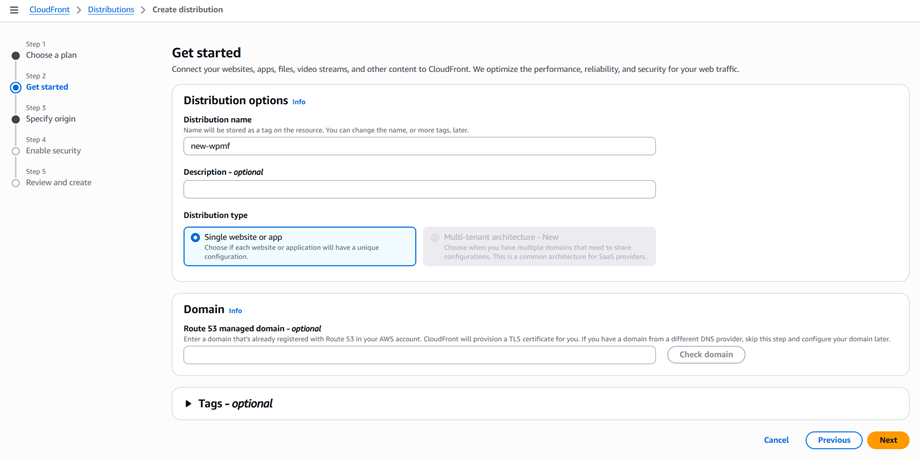Click the Distribution name input field
Screen dimensions: 920x461
click(419, 146)
